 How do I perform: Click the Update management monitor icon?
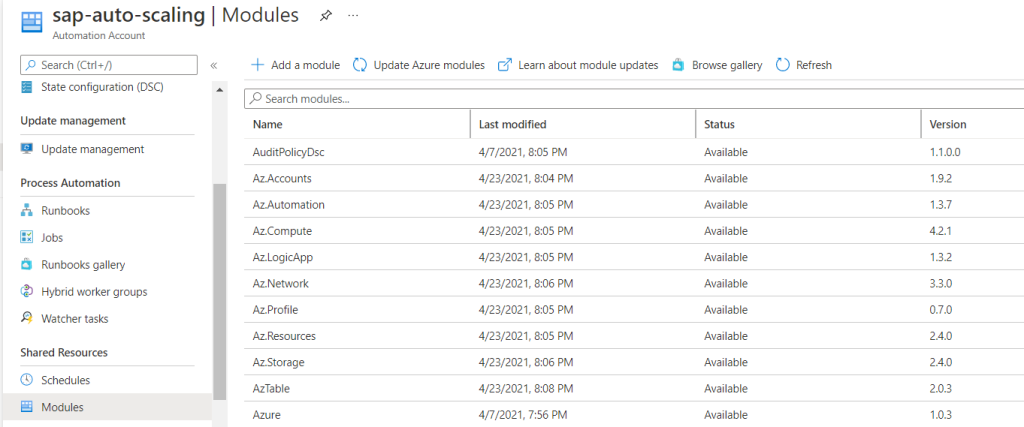click(27, 149)
